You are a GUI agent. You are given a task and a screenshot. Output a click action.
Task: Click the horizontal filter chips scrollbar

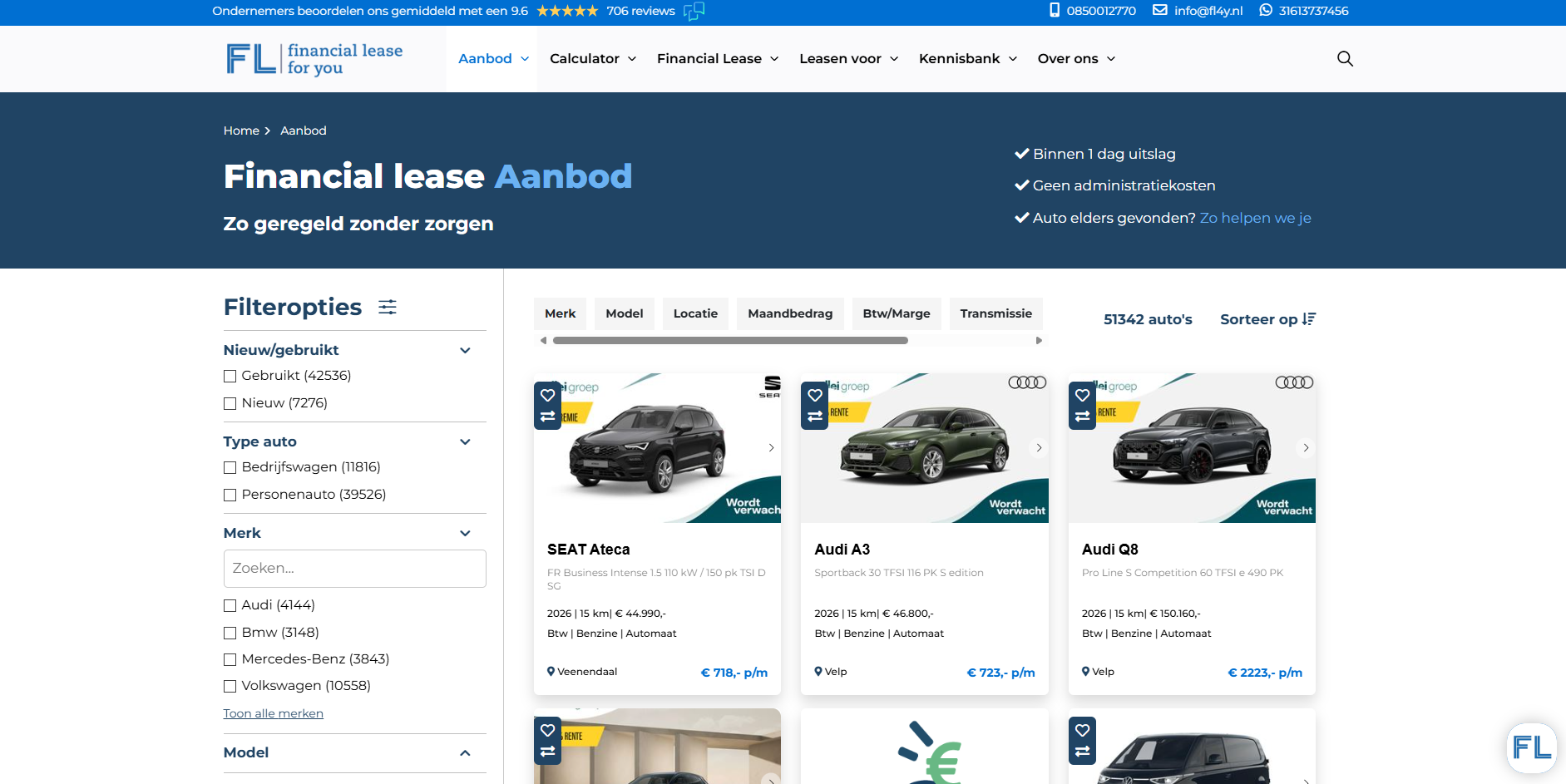(730, 340)
